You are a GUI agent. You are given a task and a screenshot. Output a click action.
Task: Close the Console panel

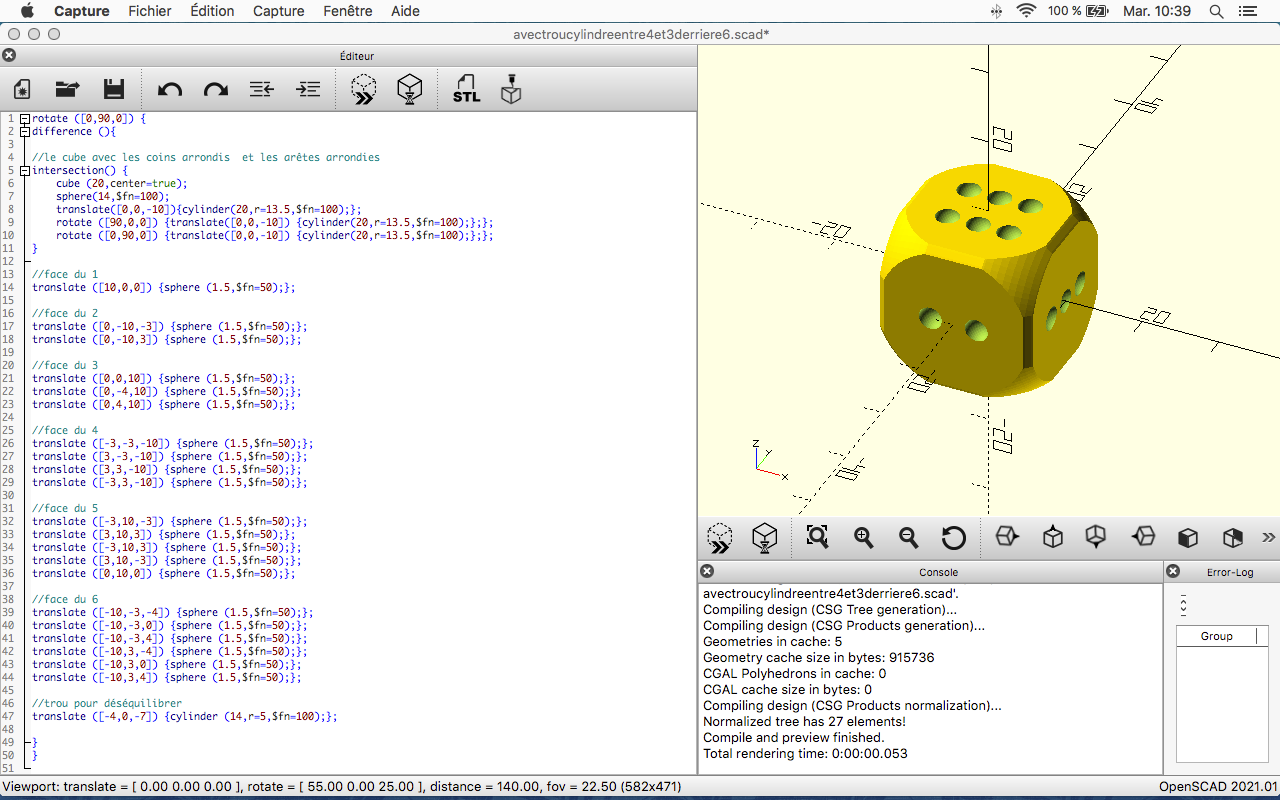707,572
